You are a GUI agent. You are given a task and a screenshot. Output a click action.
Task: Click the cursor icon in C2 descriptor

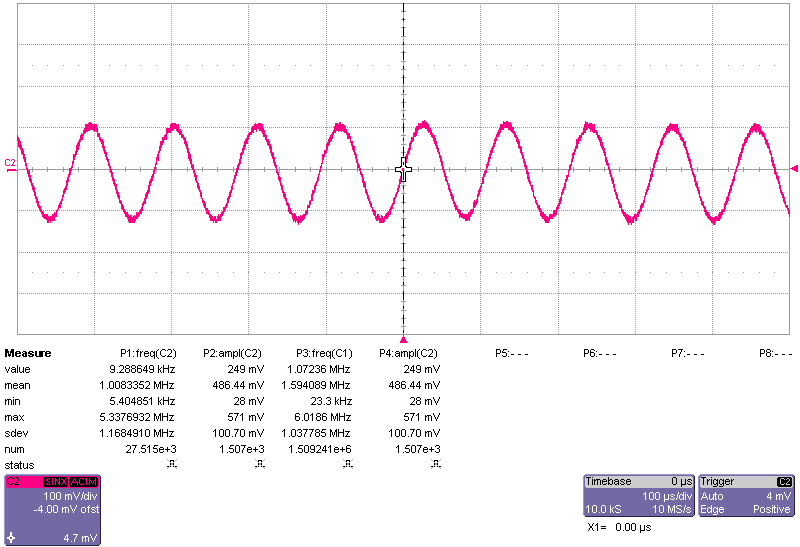(11, 537)
